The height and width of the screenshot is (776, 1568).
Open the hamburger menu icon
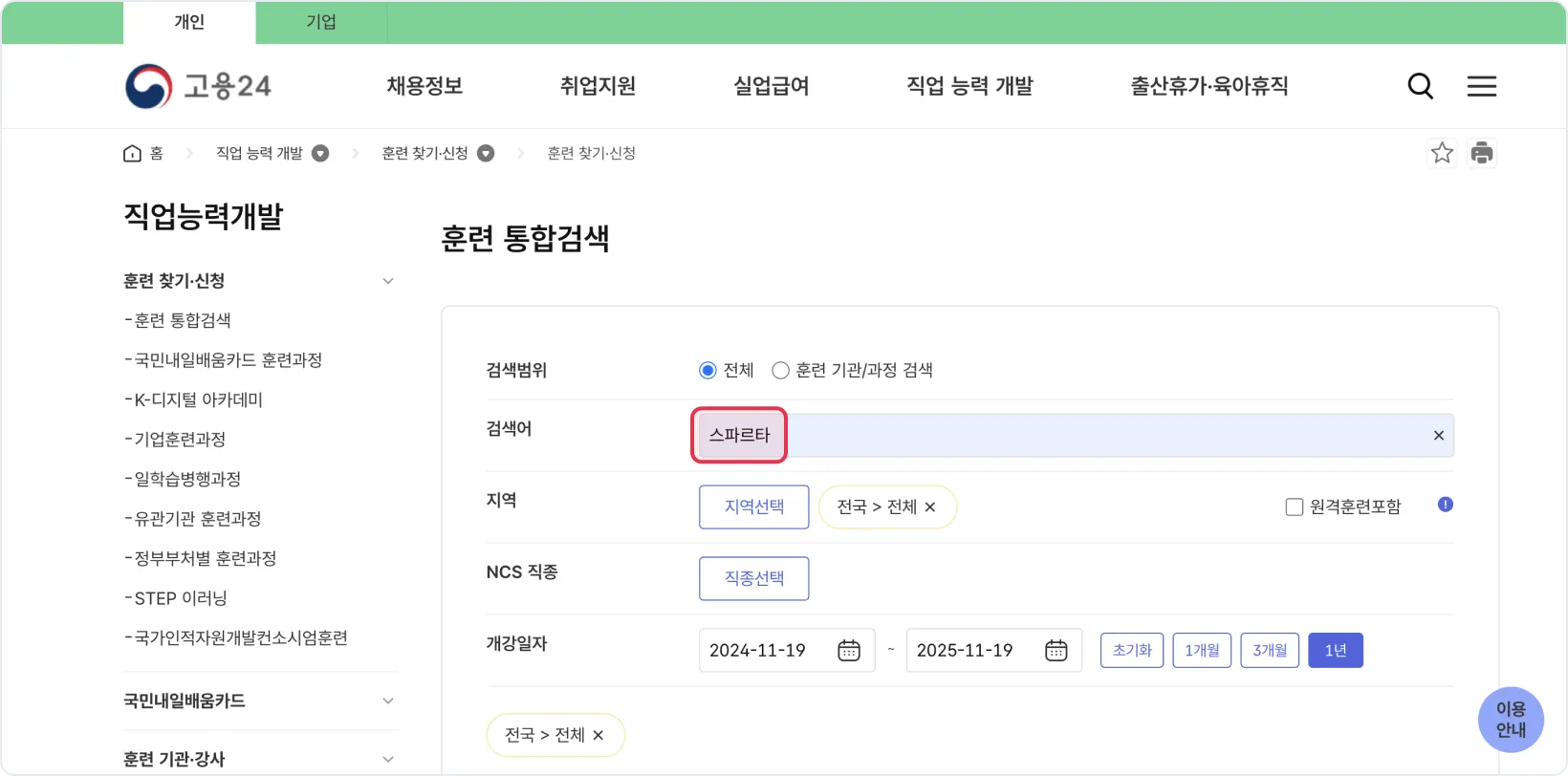pyautogui.click(x=1481, y=86)
